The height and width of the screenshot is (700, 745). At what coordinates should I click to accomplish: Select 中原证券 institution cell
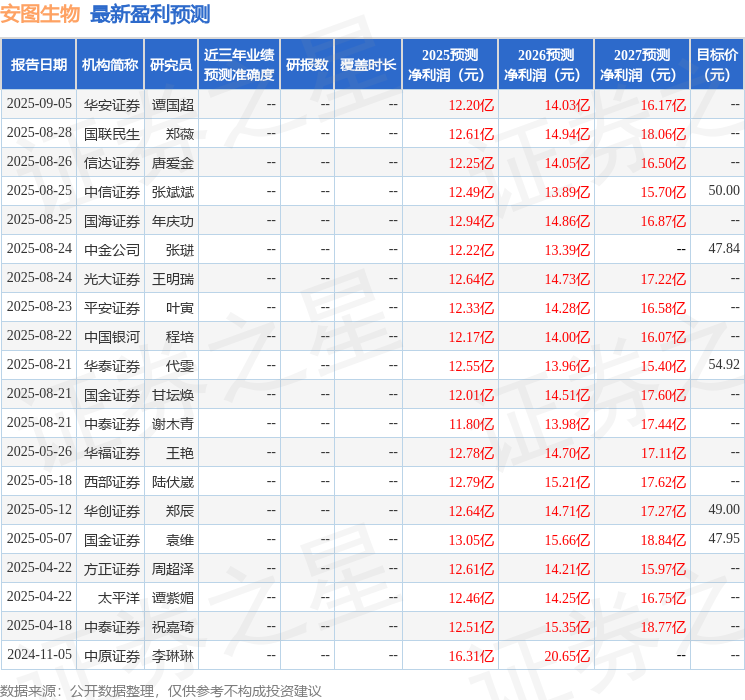(x=112, y=656)
